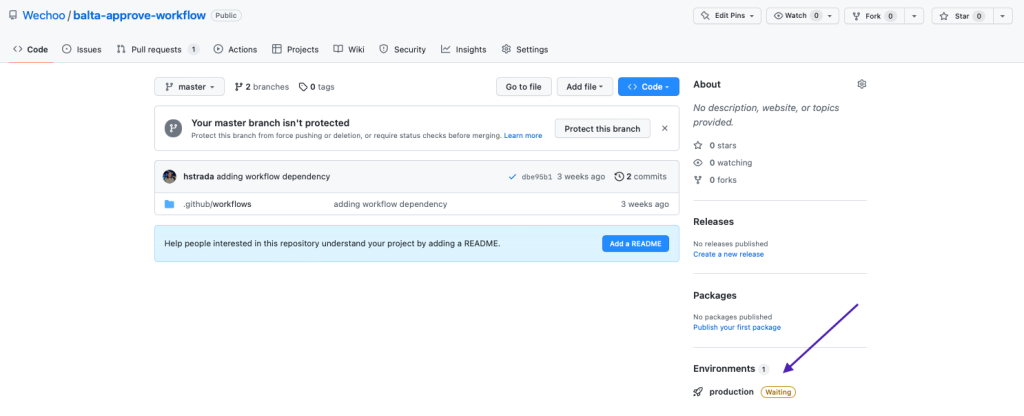Screen dimensions: 1024x416
Task: Click Create a new release link
Action: point(728,254)
